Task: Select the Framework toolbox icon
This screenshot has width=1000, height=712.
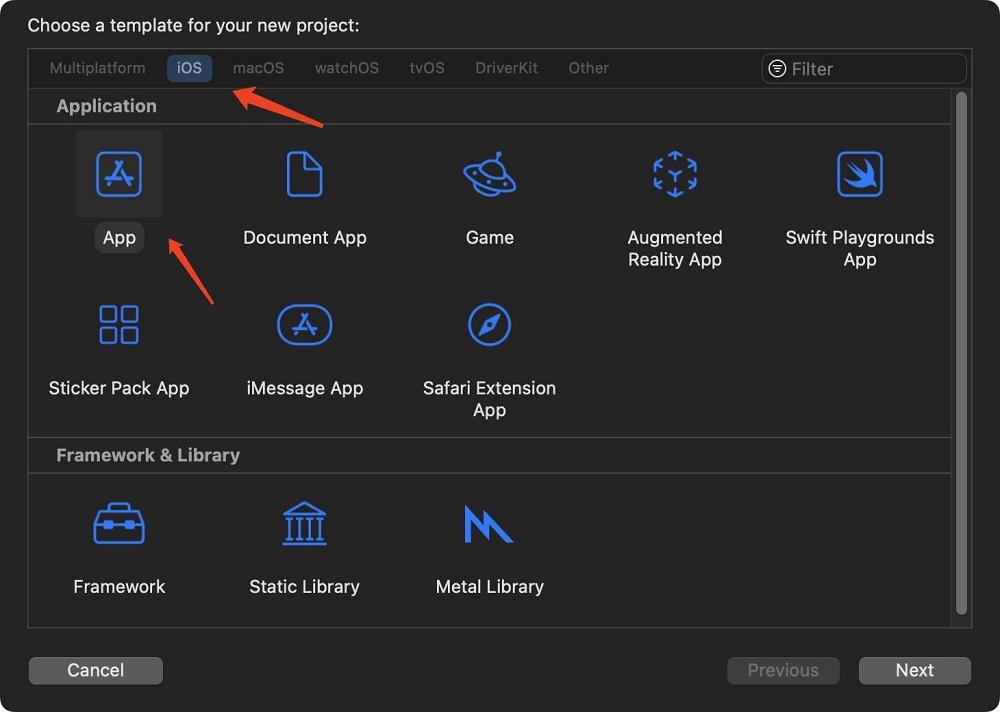Action: pyautogui.click(x=119, y=523)
